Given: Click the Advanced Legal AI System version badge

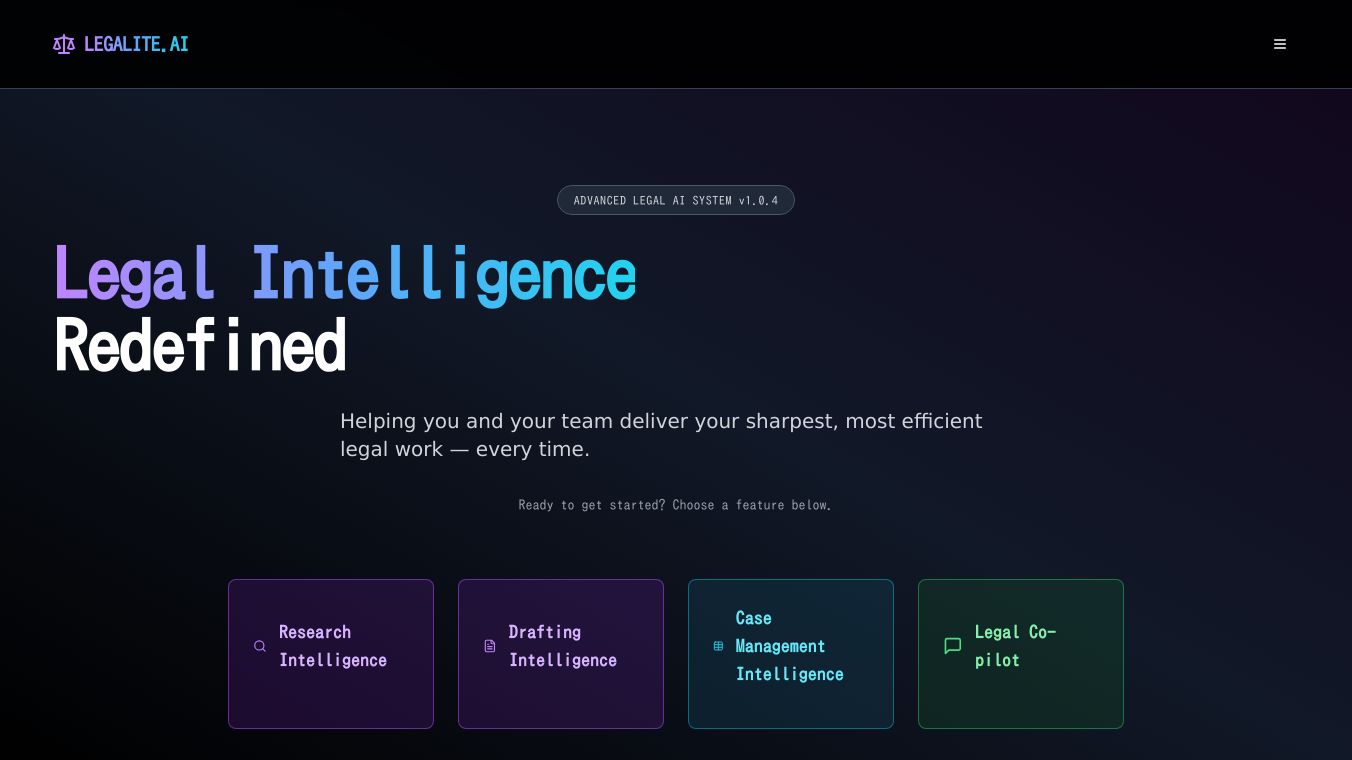Looking at the screenshot, I should [x=676, y=200].
